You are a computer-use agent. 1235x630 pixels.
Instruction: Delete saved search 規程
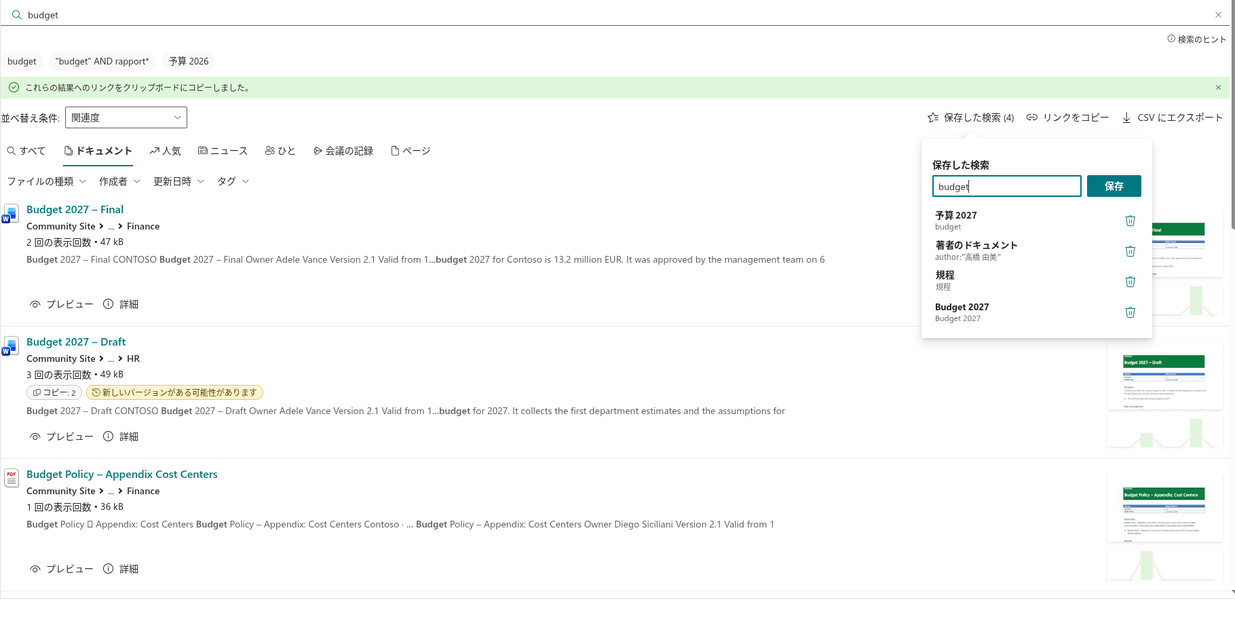pos(1130,281)
